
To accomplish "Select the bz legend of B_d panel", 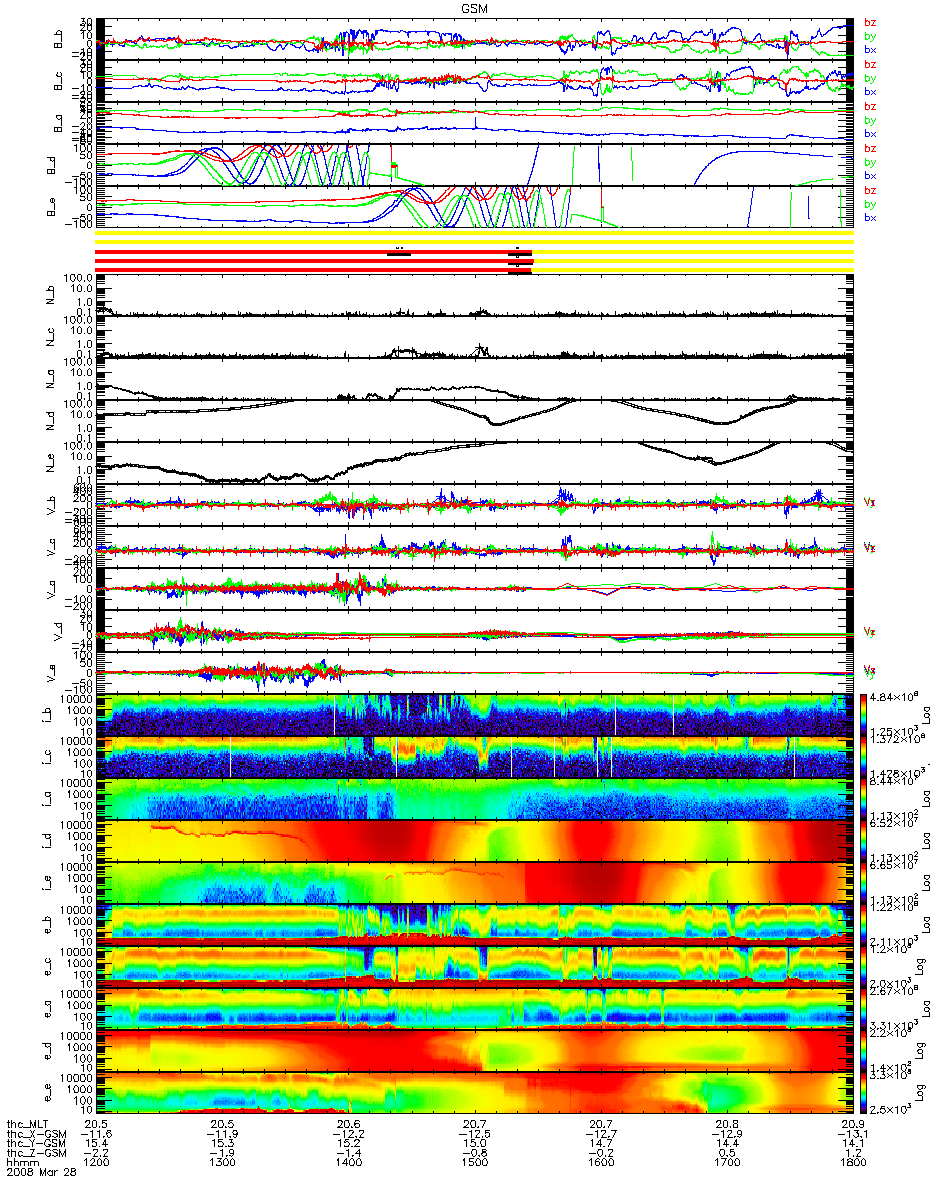I will (869, 148).
